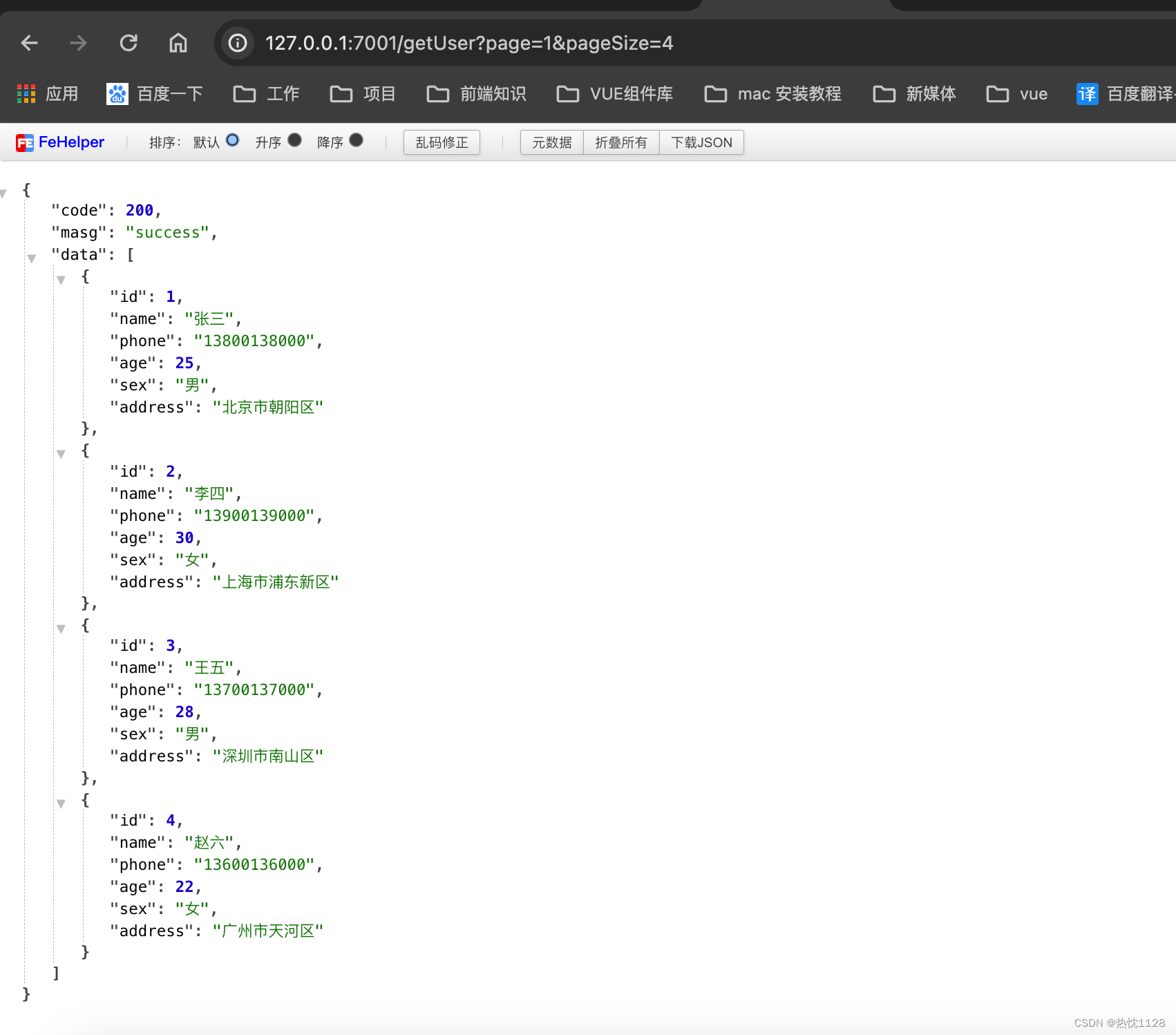Click the 乱码修正 button
Screen dimensions: 1176x1035
[x=442, y=142]
